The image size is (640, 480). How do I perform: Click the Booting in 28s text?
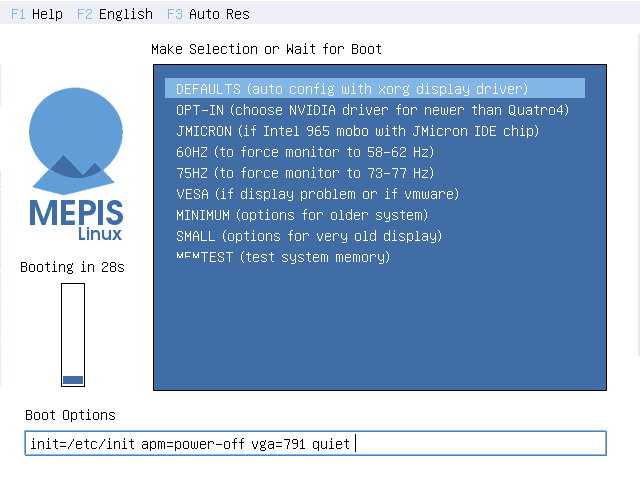coord(72,267)
